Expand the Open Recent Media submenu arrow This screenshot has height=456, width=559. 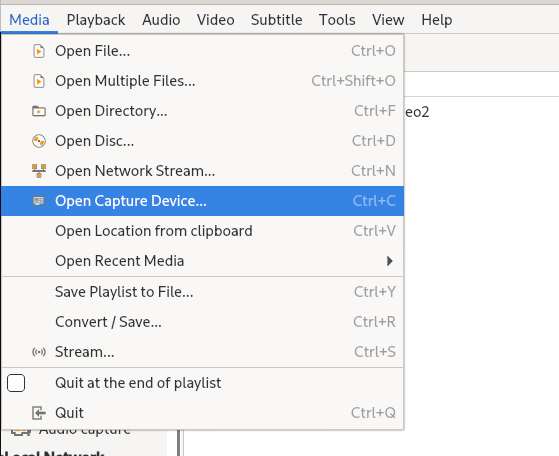pos(390,261)
